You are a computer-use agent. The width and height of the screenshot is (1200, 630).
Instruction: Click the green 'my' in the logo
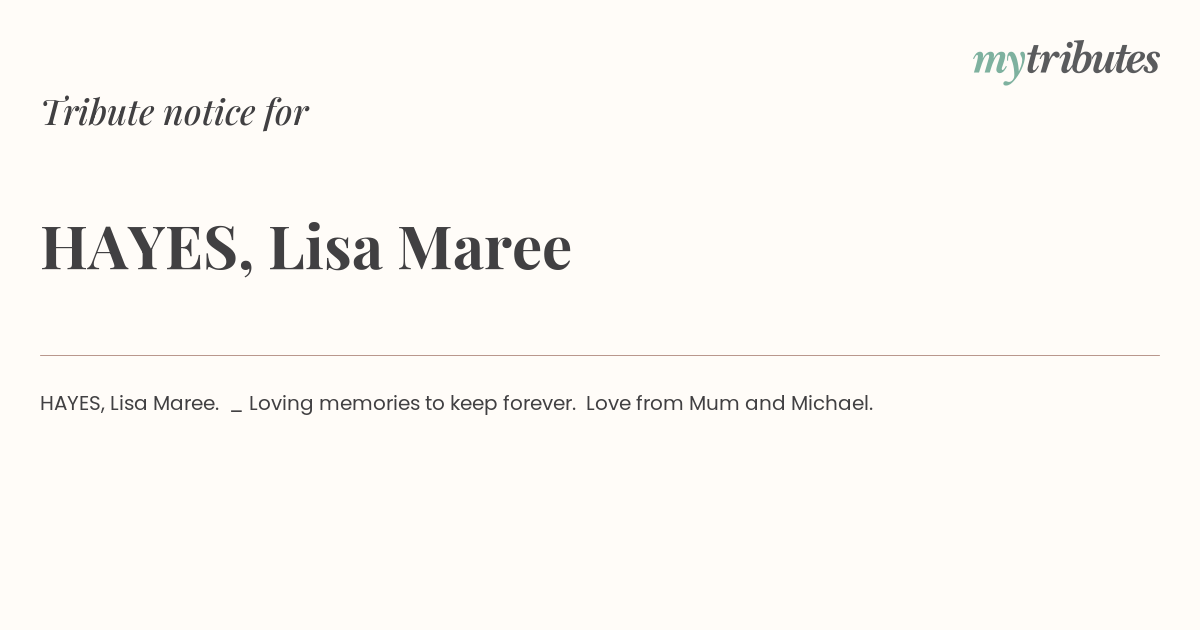click(x=998, y=64)
